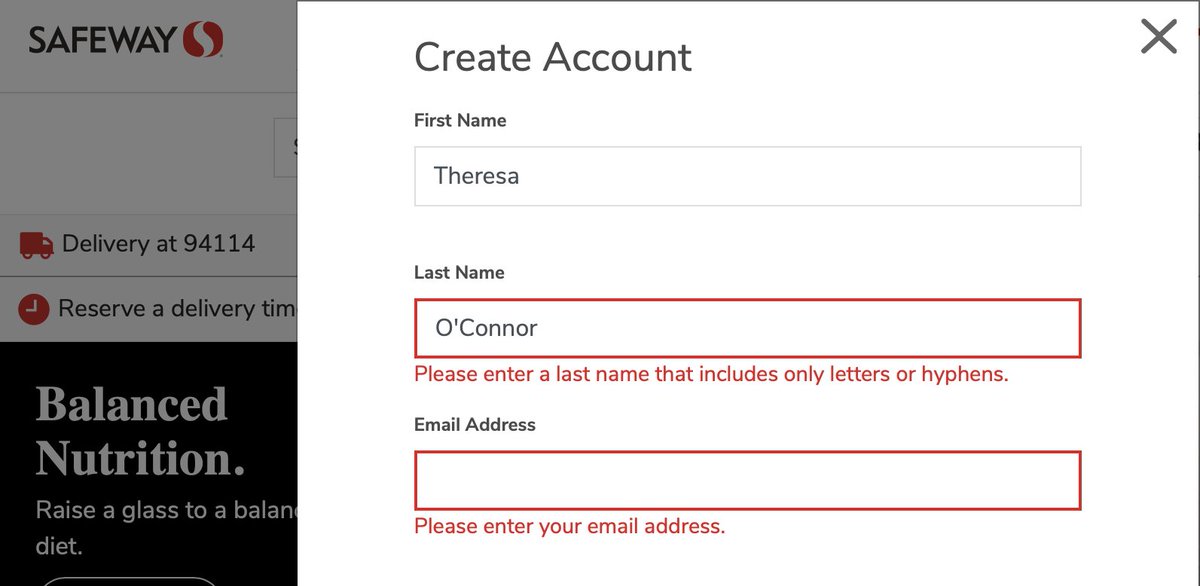1200x586 pixels.
Task: Focus the First Name field containing Theresa
Action: click(747, 177)
